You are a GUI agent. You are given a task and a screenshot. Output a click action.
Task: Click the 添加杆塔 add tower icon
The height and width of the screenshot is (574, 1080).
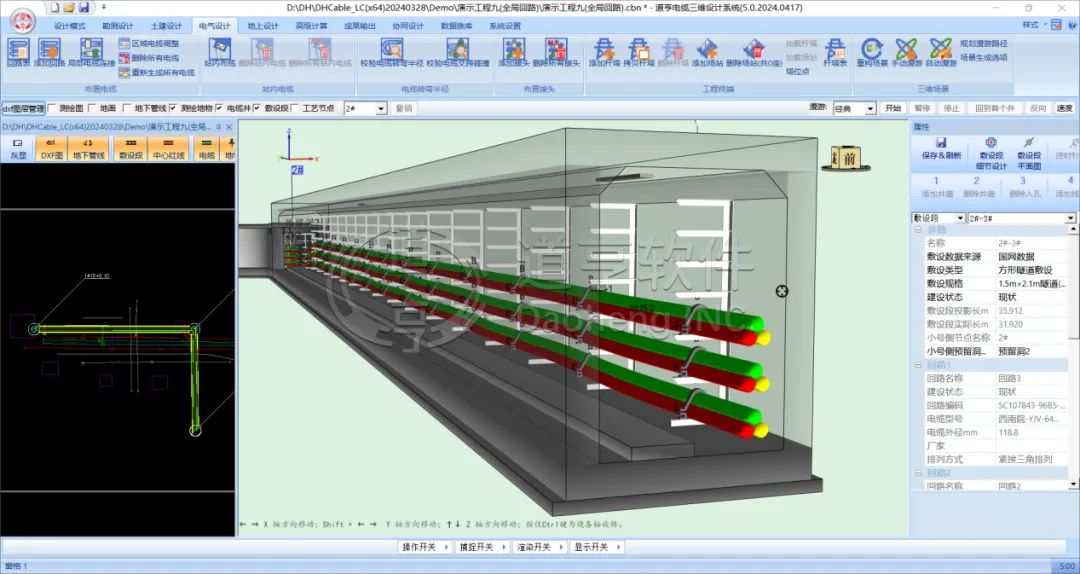[x=603, y=50]
